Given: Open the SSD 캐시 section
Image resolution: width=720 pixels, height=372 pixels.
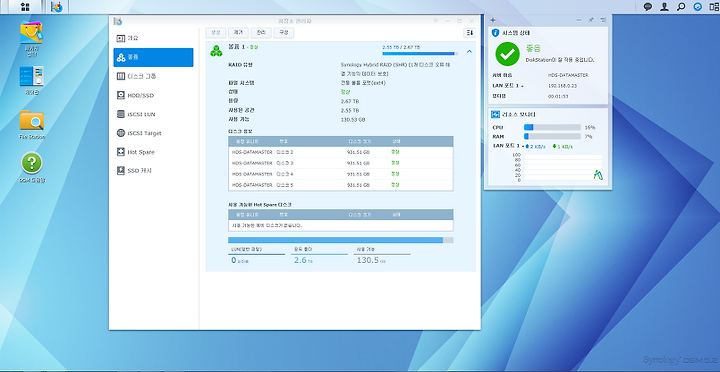Looking at the screenshot, I should click(153, 170).
